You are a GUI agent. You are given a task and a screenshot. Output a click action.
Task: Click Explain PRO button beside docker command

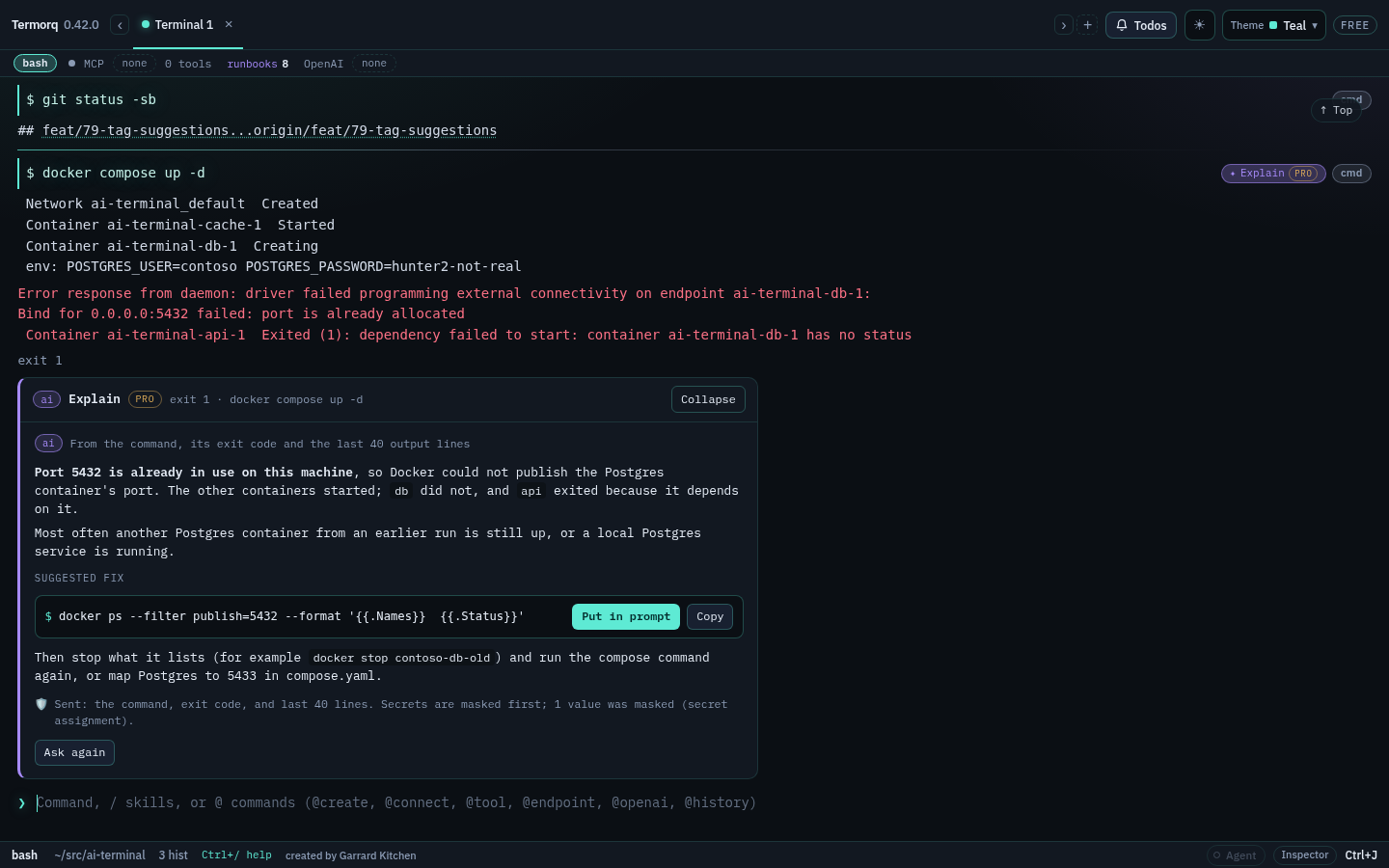click(1272, 174)
